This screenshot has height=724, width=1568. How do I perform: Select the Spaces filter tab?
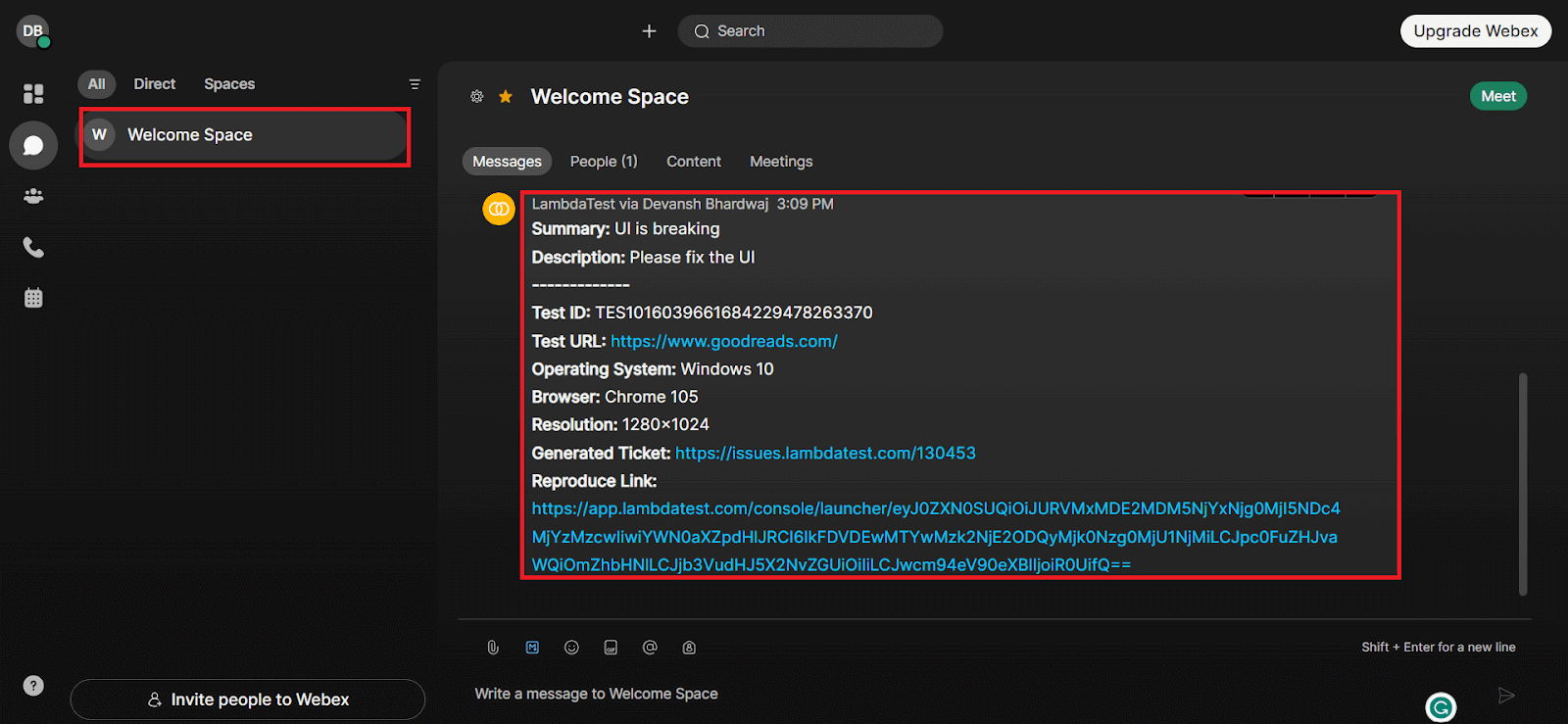point(229,84)
